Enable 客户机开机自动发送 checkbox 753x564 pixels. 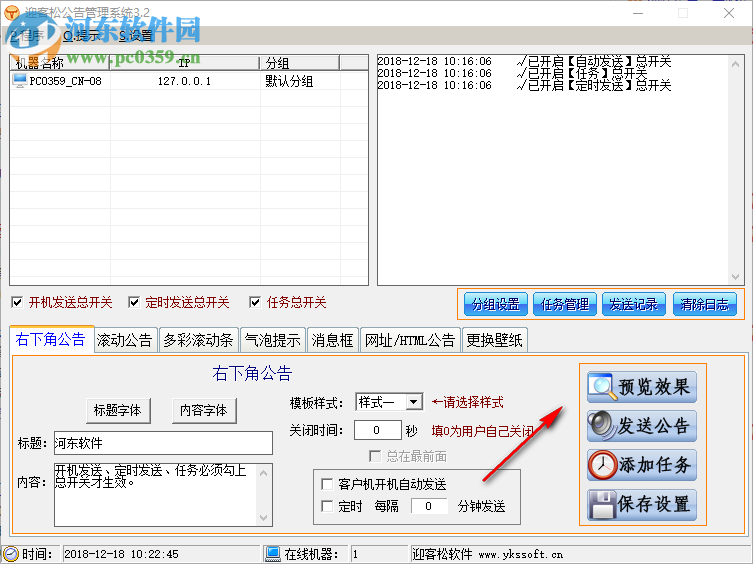tap(327, 484)
